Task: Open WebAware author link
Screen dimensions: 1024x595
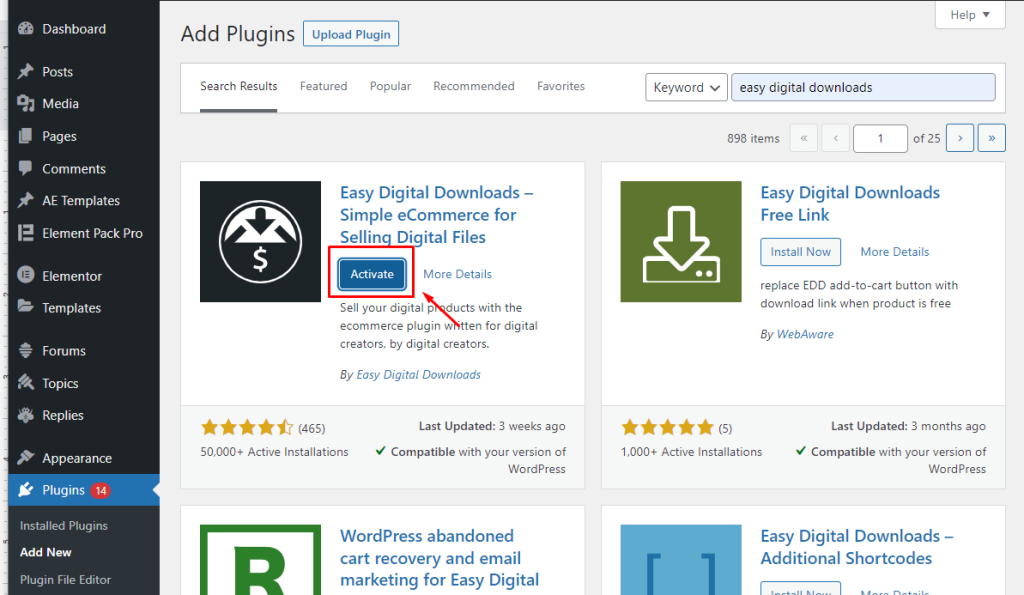Action: coord(805,334)
